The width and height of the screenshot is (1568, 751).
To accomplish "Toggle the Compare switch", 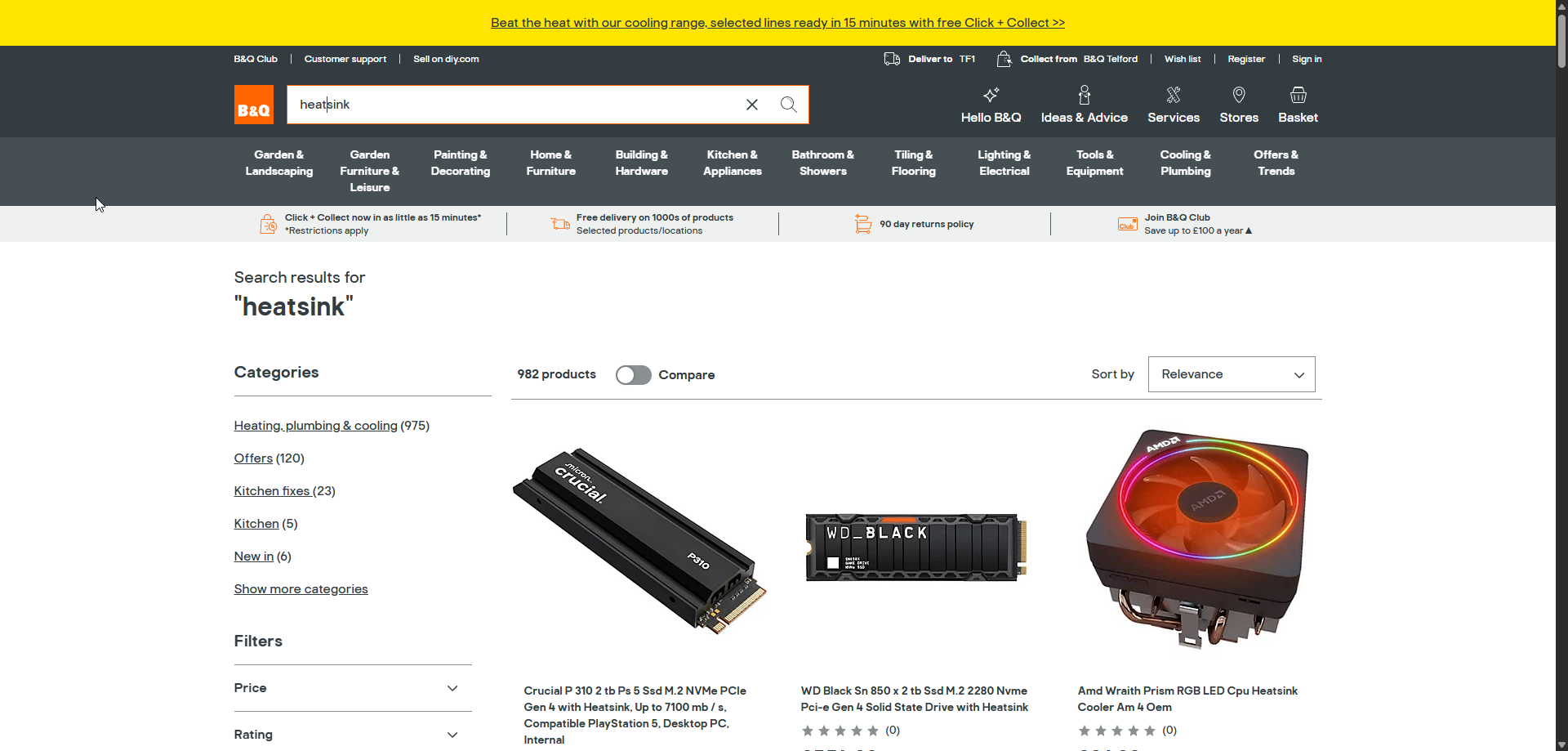I will (634, 375).
